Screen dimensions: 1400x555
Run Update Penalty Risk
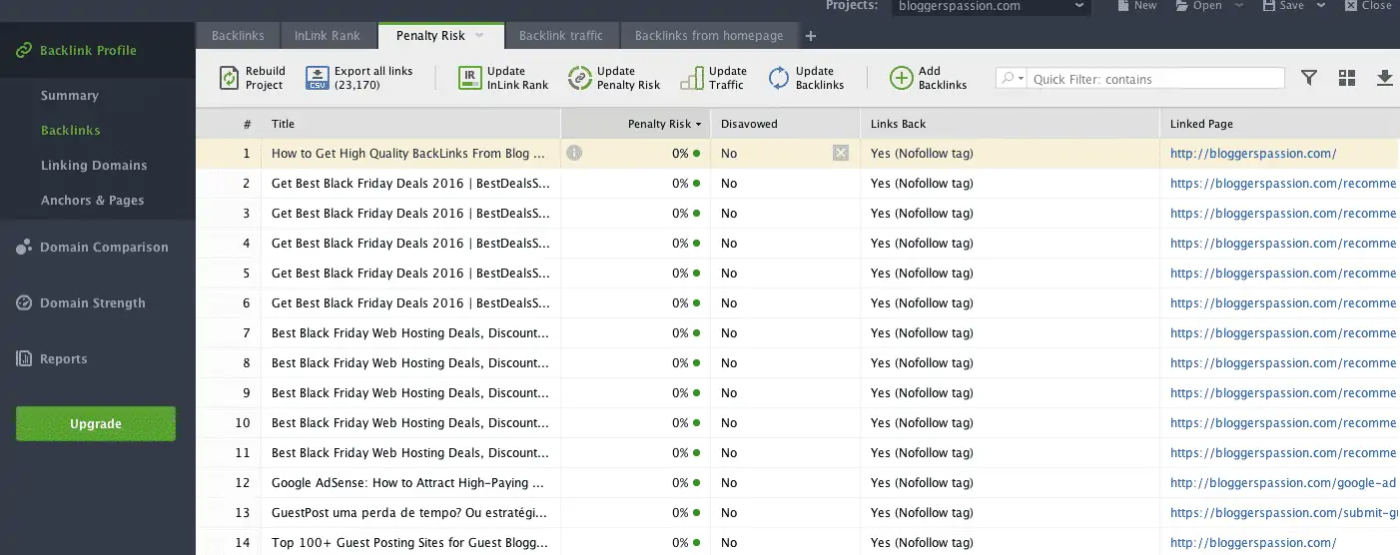pyautogui.click(x=580, y=78)
